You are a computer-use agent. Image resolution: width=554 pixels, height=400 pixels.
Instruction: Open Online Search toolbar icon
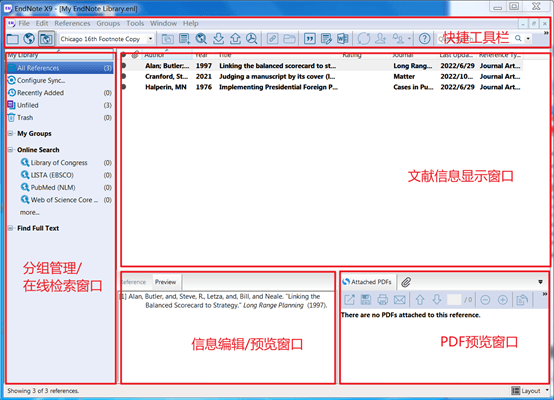pos(201,39)
